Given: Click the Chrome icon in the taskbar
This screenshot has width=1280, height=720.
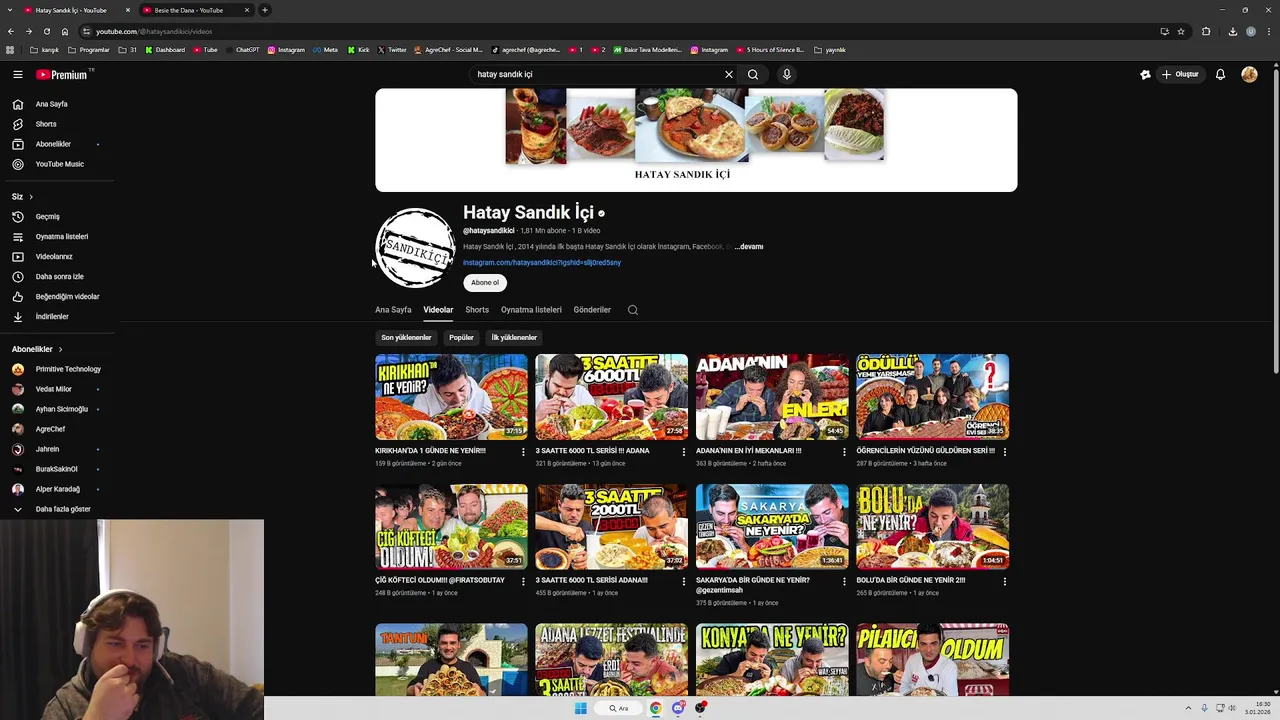Looking at the screenshot, I should pos(656,708).
